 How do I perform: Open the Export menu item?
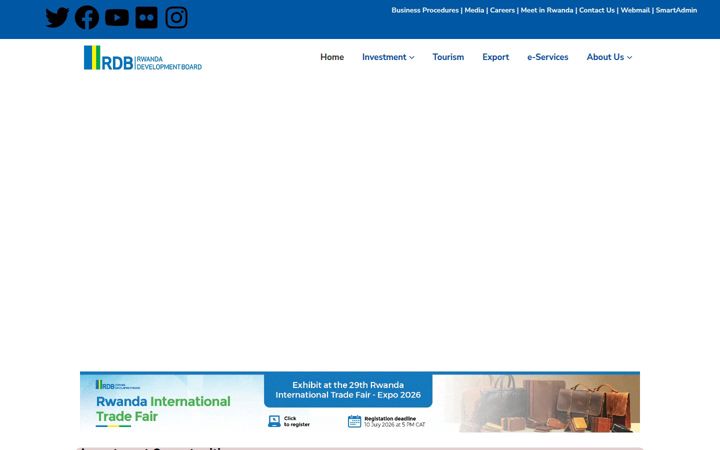pos(495,57)
